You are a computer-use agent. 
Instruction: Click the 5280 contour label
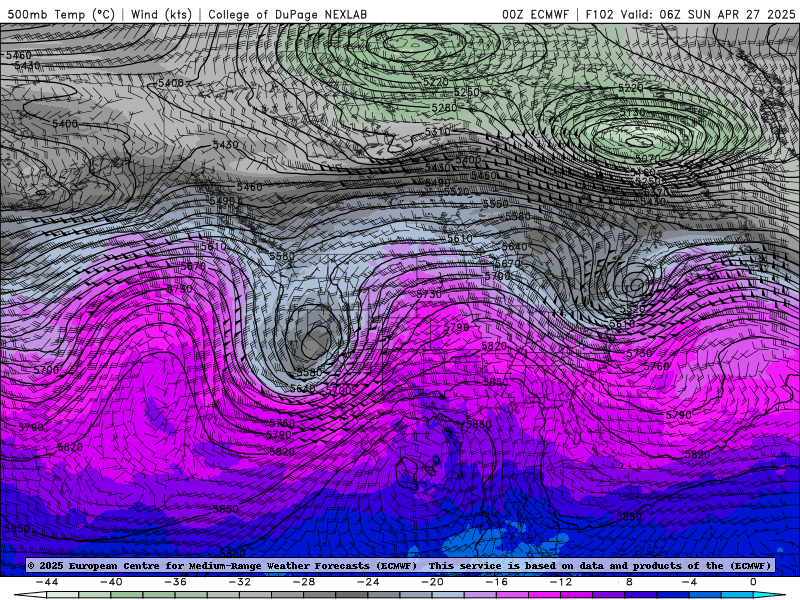(444, 108)
